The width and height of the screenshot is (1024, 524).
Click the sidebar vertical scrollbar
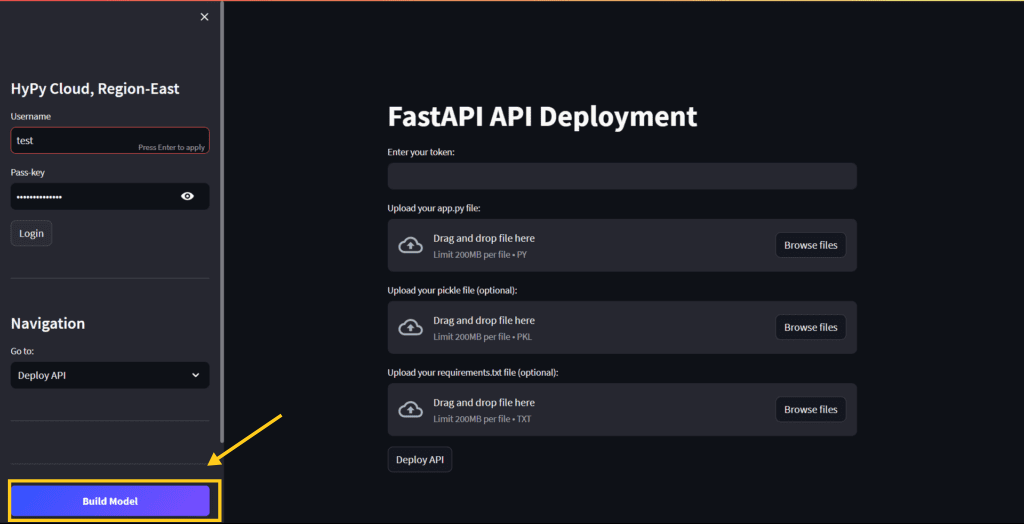[222, 222]
